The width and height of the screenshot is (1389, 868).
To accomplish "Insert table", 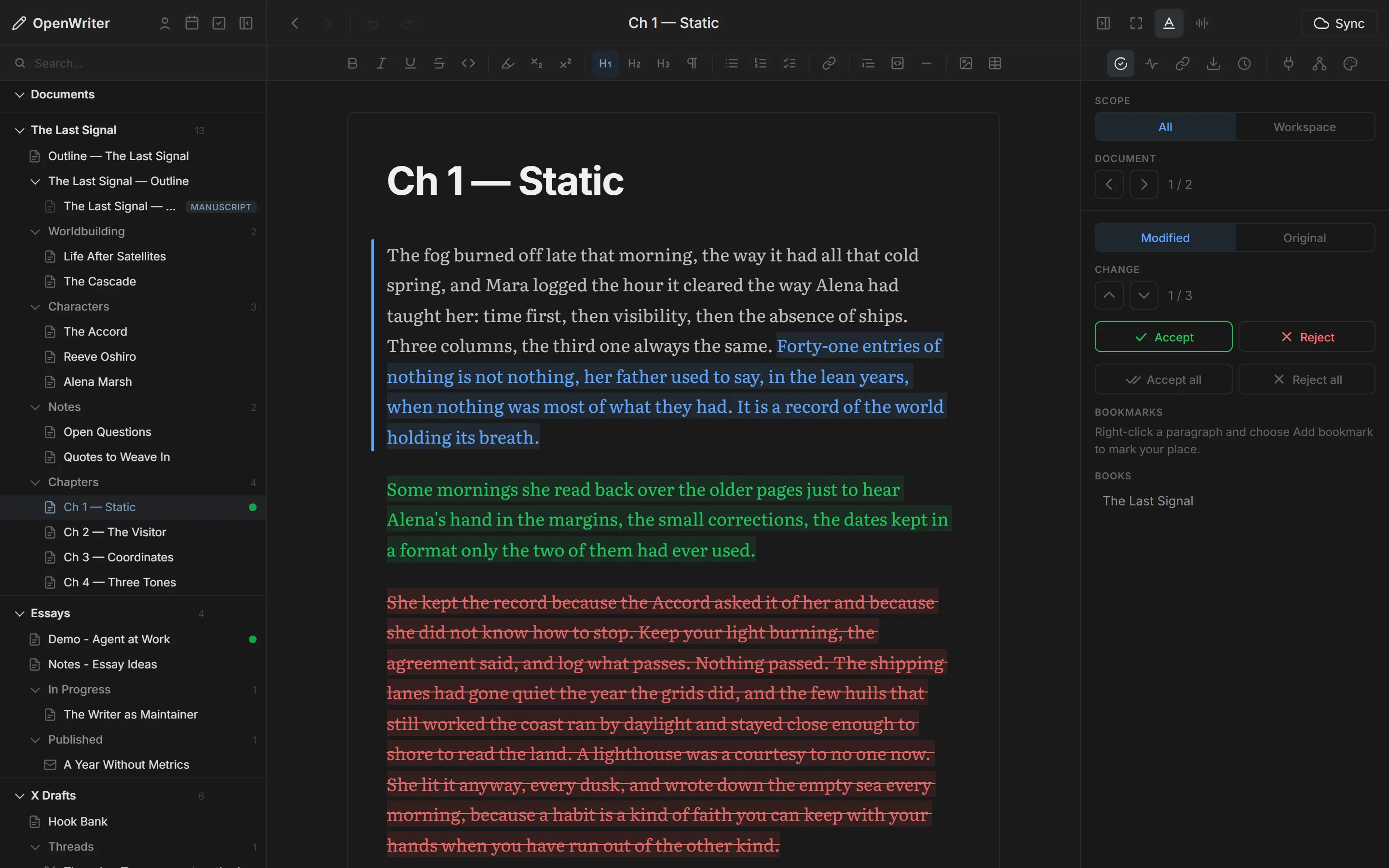I will (995, 63).
